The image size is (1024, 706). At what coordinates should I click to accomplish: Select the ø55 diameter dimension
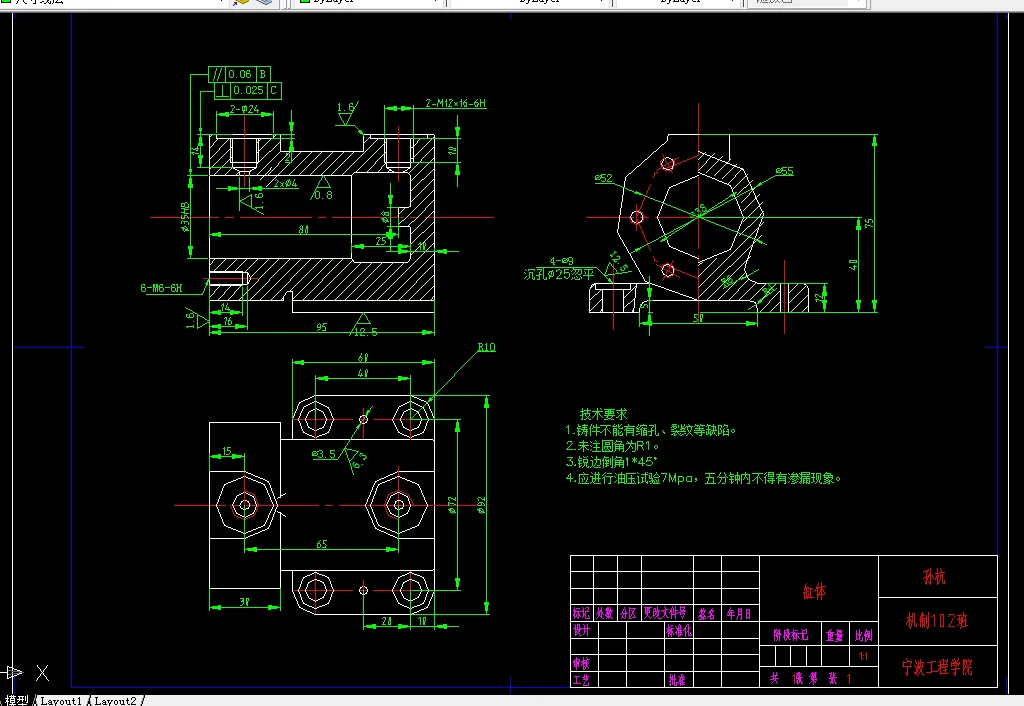[784, 171]
